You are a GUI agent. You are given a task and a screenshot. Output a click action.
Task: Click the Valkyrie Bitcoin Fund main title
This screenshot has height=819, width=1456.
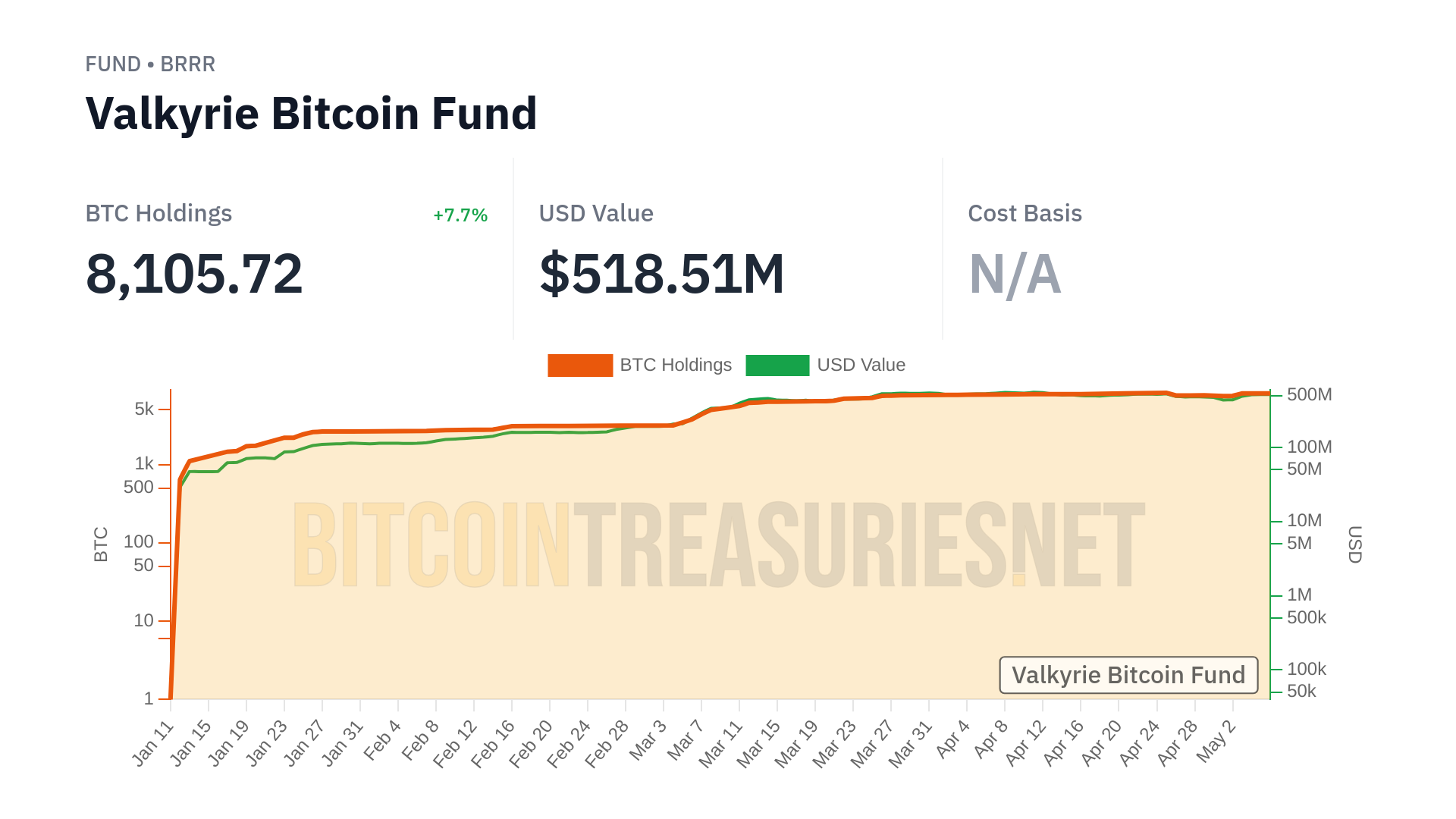pyautogui.click(x=311, y=114)
